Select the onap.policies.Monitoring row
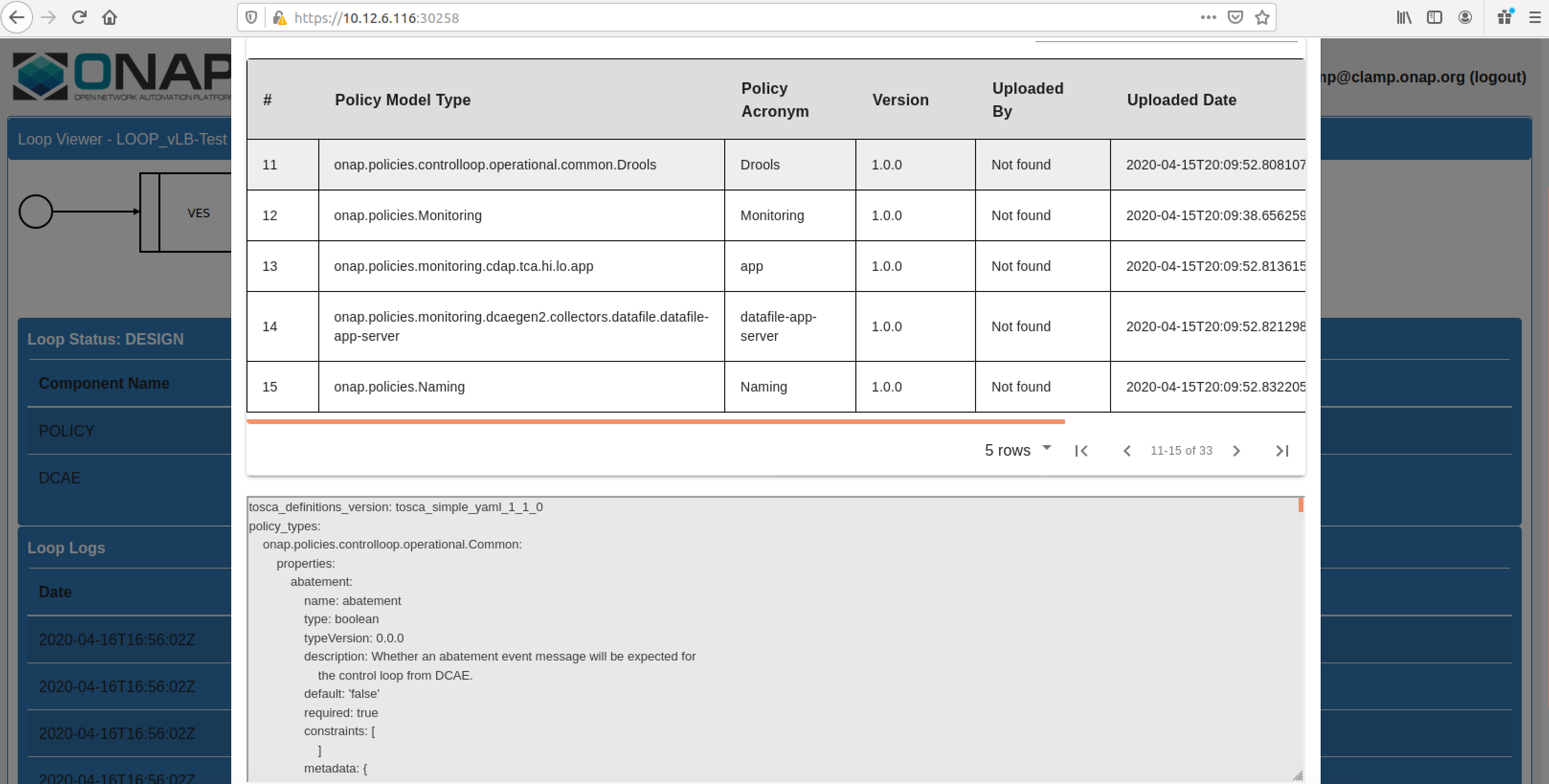Viewport: 1549px width, 784px height. click(776, 215)
